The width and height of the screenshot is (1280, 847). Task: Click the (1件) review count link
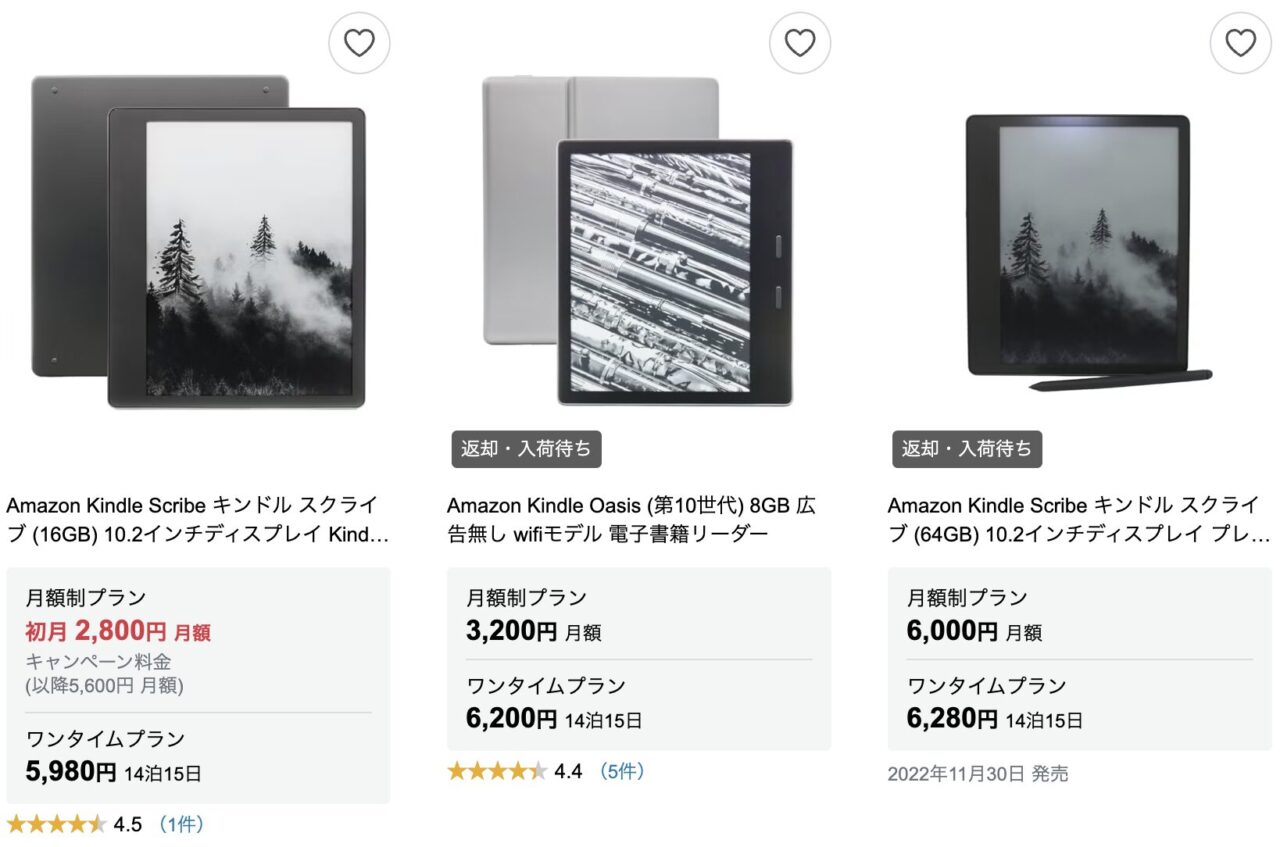pos(181,825)
